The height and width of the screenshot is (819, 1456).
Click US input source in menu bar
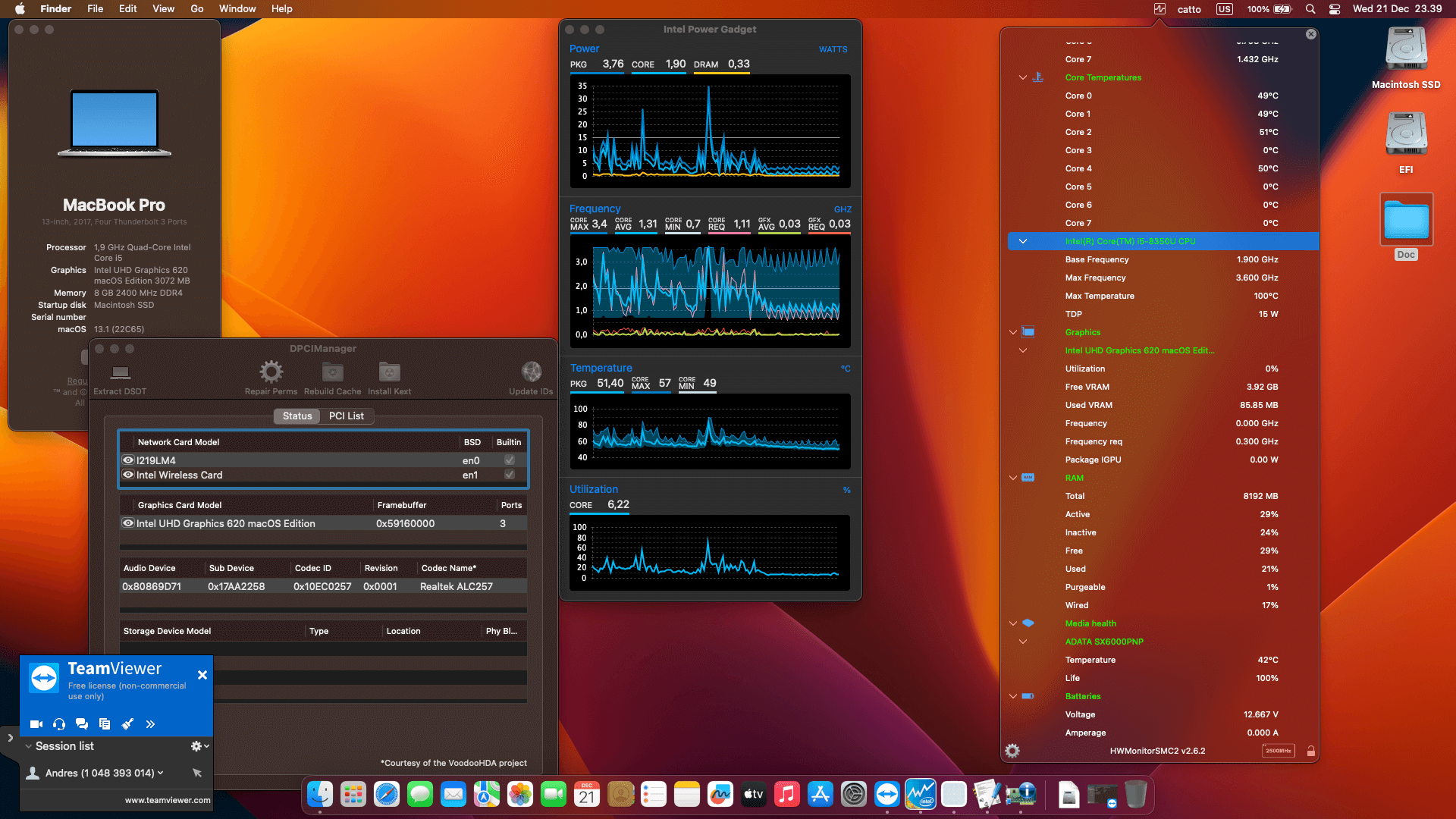1224,9
